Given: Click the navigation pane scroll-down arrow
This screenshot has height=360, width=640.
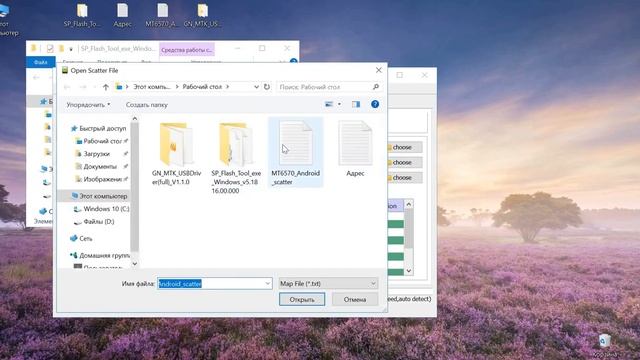Looking at the screenshot, I should pyautogui.click(x=135, y=264).
